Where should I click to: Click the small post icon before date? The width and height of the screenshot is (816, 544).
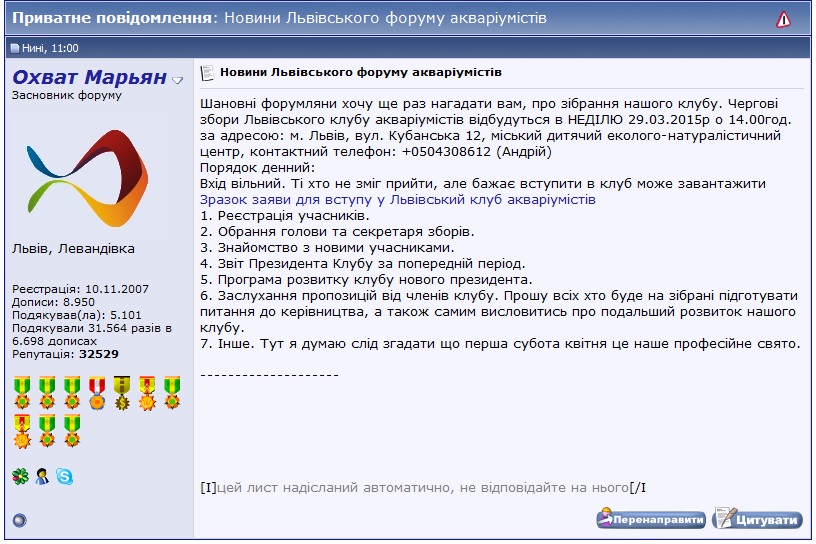click(14, 48)
